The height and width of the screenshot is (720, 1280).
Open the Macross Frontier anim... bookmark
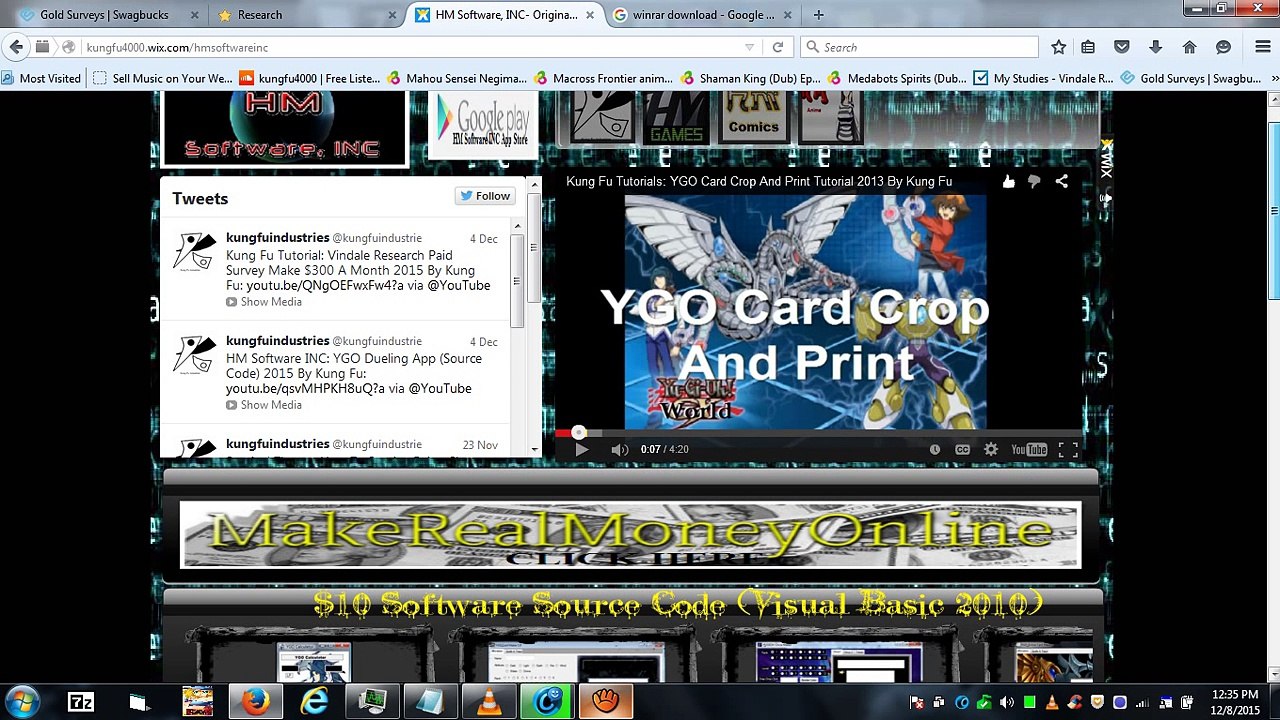tap(604, 78)
